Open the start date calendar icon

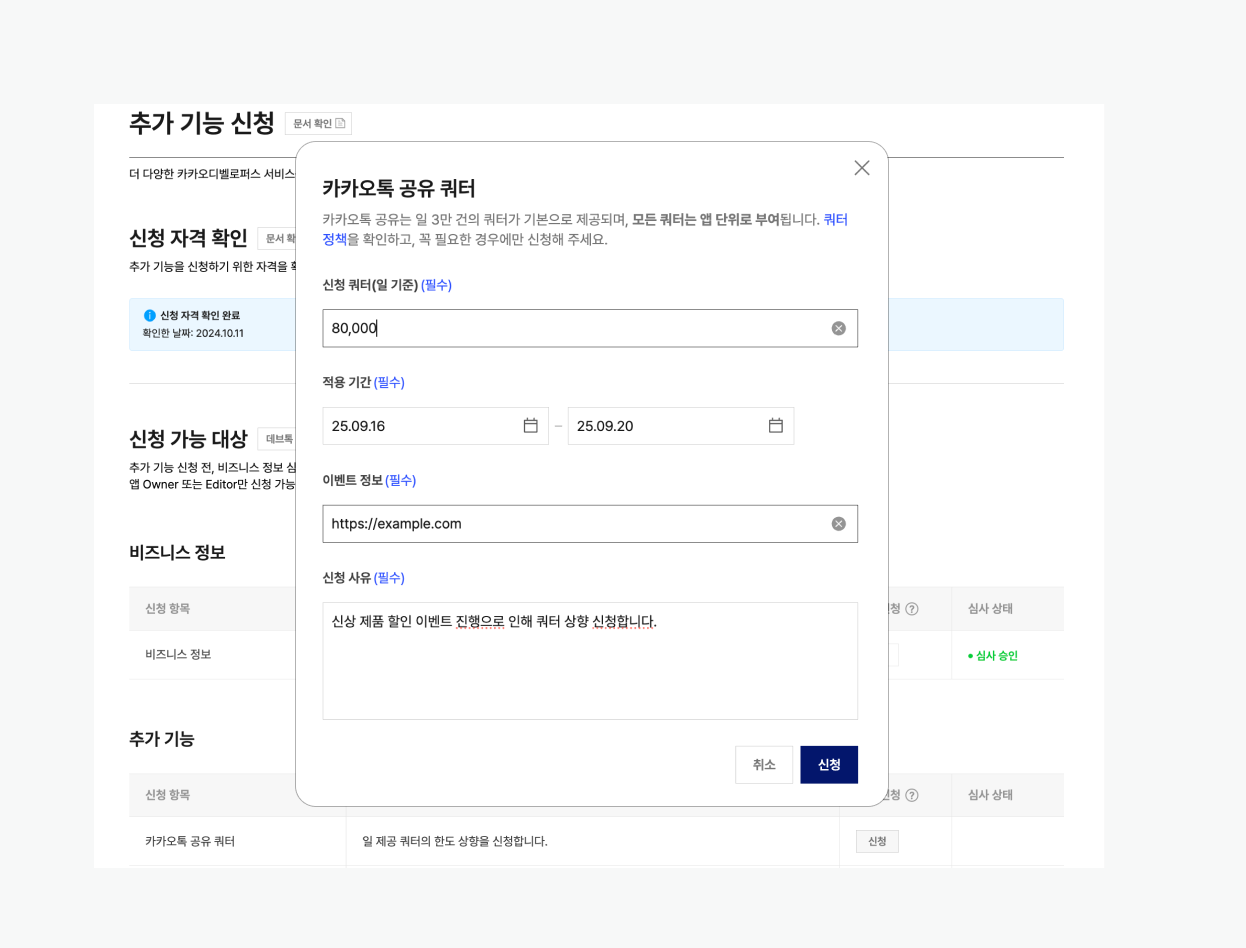(531, 426)
